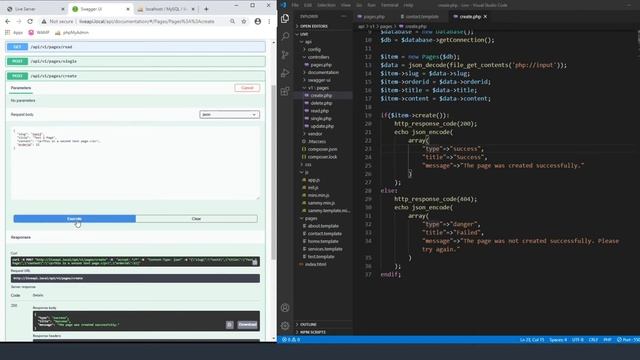The image size is (640, 360).
Task: Click the Execute button in Swagger
Action: pos(74,219)
